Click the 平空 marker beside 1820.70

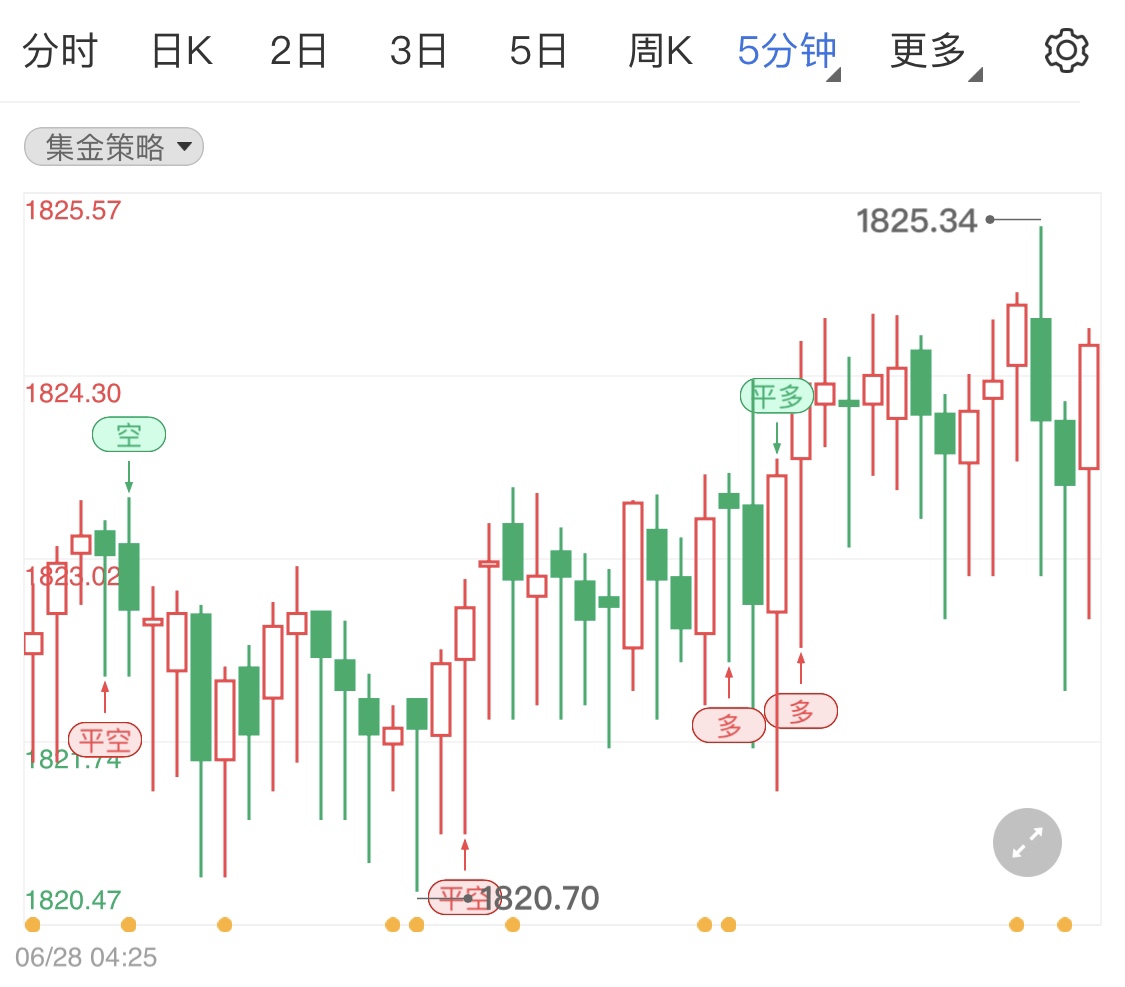(463, 897)
